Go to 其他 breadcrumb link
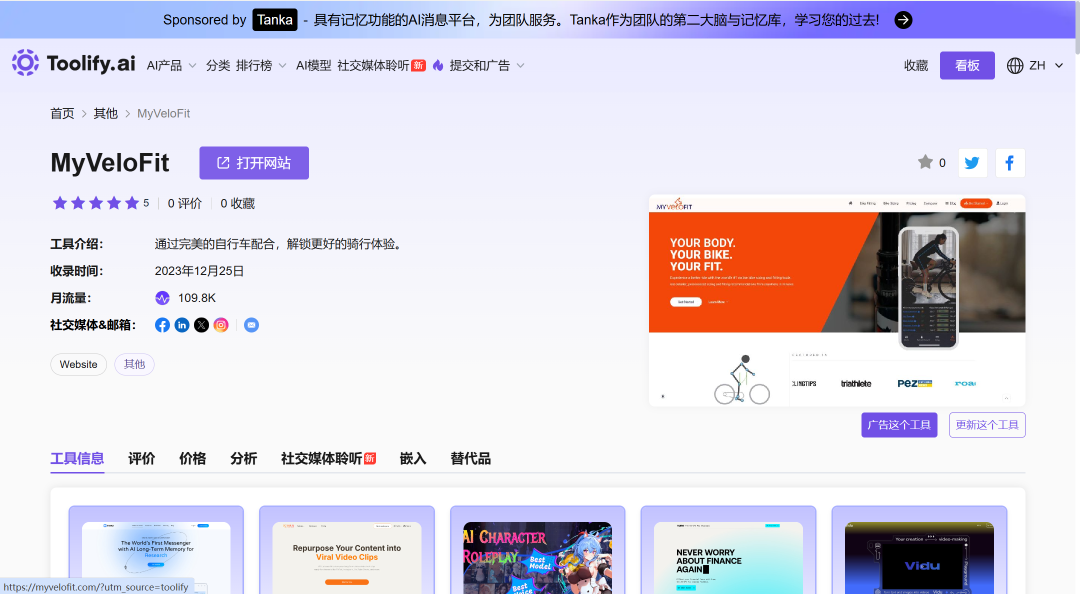The height and width of the screenshot is (594, 1080). click(x=105, y=114)
